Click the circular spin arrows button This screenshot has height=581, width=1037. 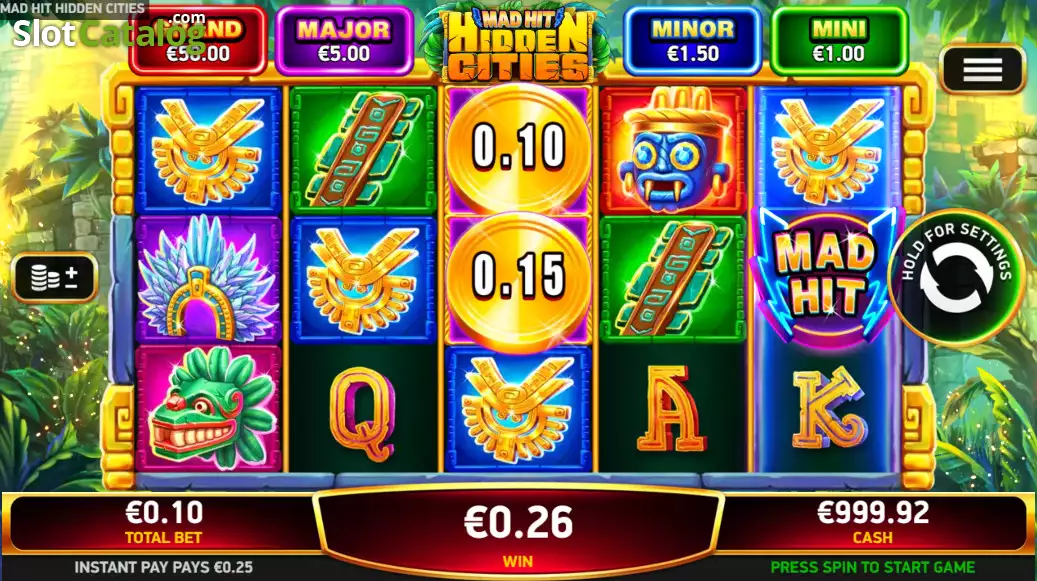[x=956, y=277]
